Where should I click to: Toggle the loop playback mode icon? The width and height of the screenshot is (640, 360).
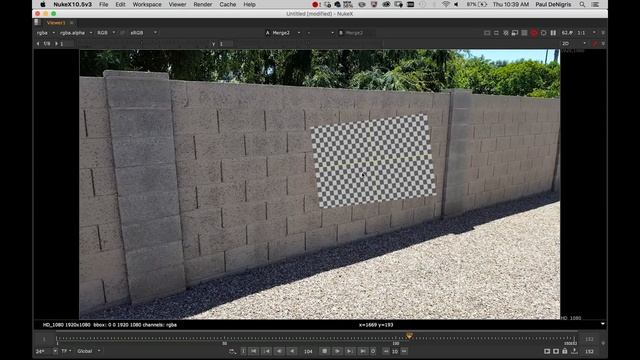pos(373,351)
